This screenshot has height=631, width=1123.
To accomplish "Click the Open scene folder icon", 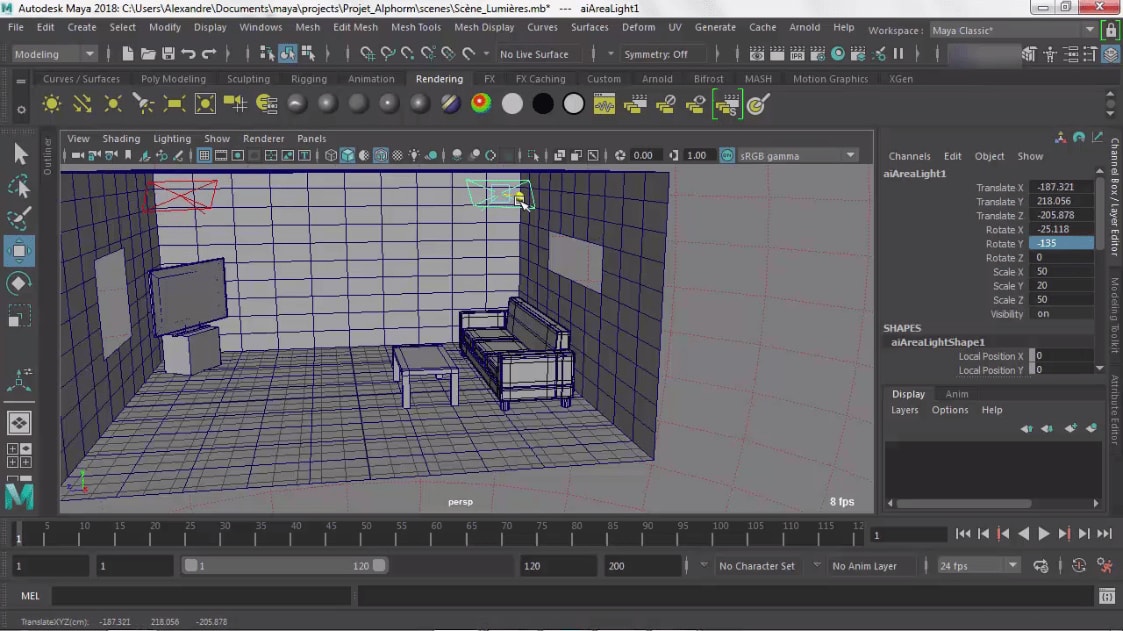I will point(148,54).
